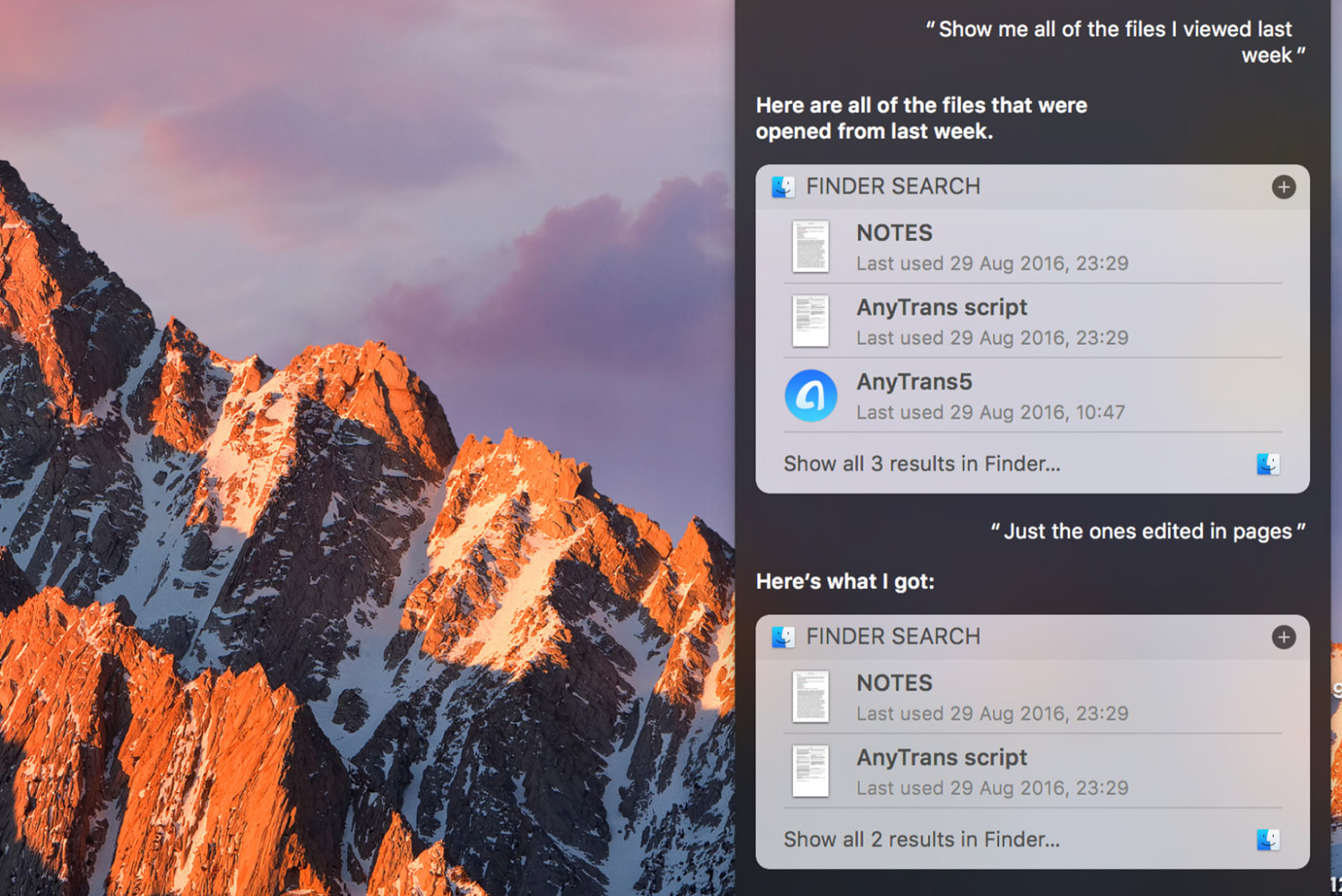The image size is (1342, 896).
Task: Click the Finder logo in the three-result search header
Action: pyautogui.click(x=783, y=187)
